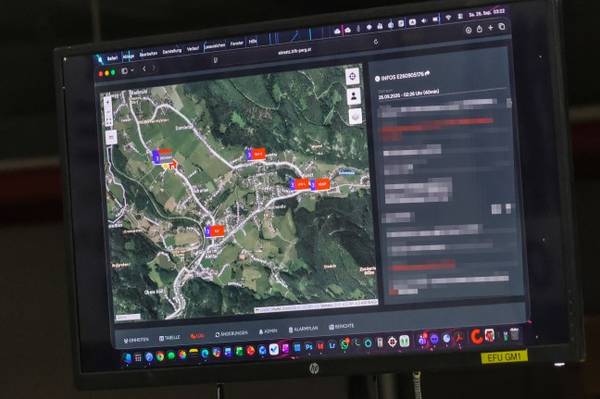Open the measure tool below the zoom controls
Image resolution: width=600 pixels, height=399 pixels.
[111, 137]
